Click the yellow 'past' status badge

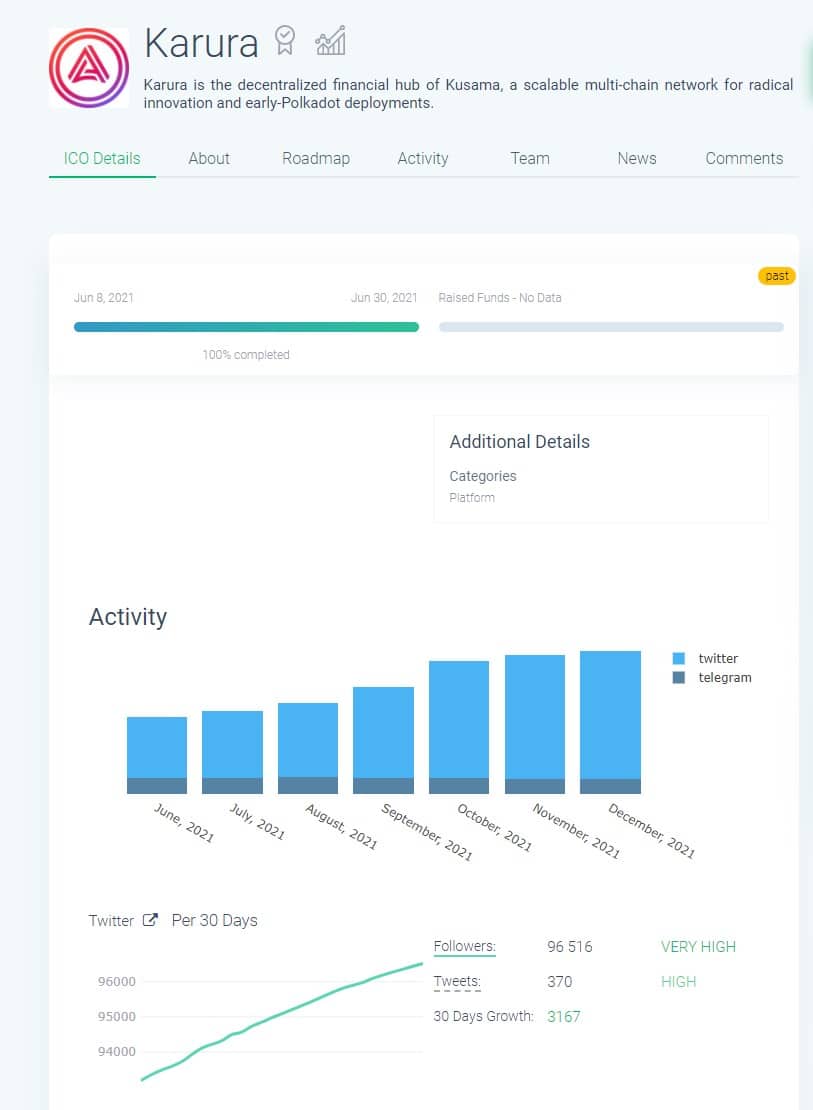(x=777, y=276)
